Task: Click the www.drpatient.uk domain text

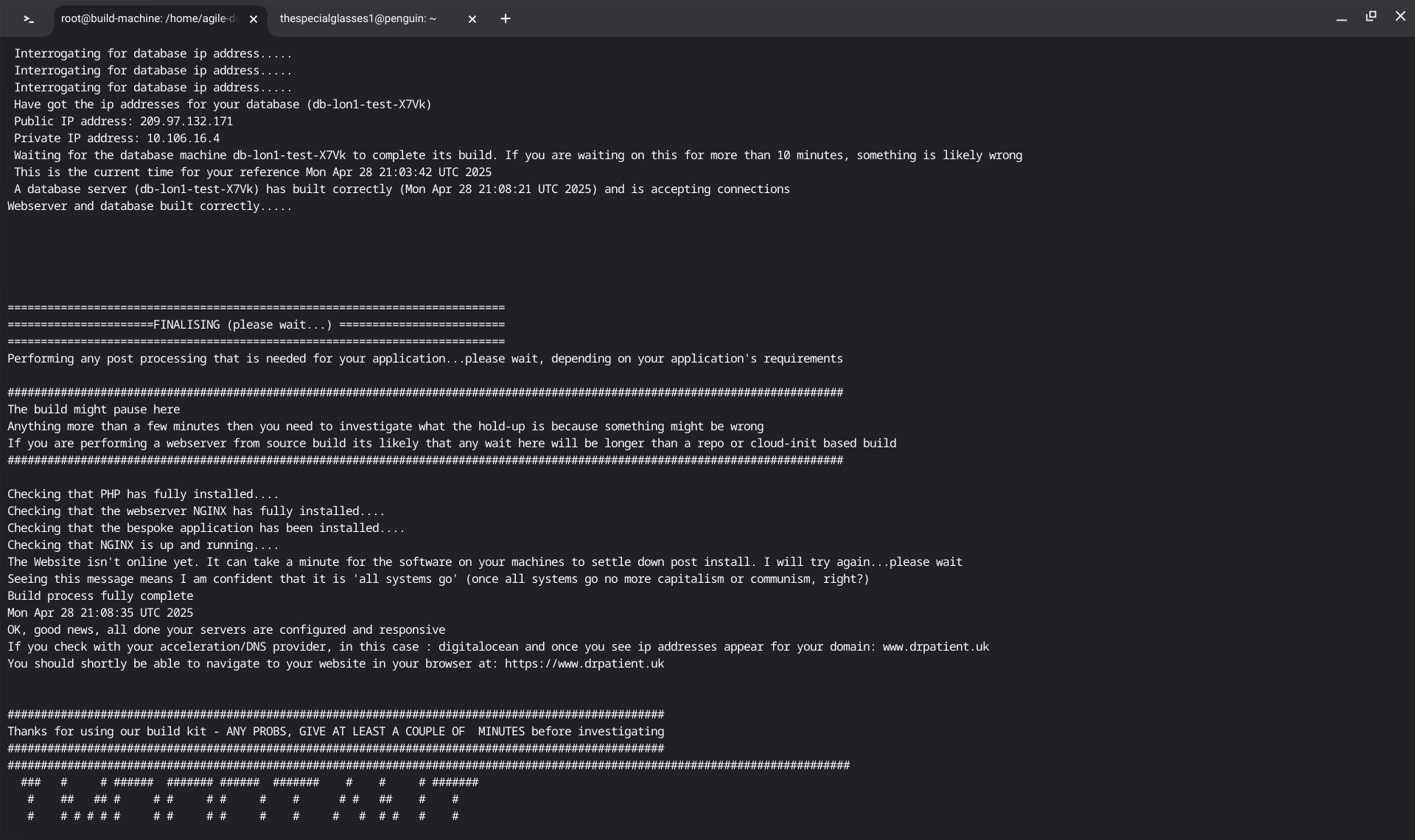Action: click(x=935, y=647)
